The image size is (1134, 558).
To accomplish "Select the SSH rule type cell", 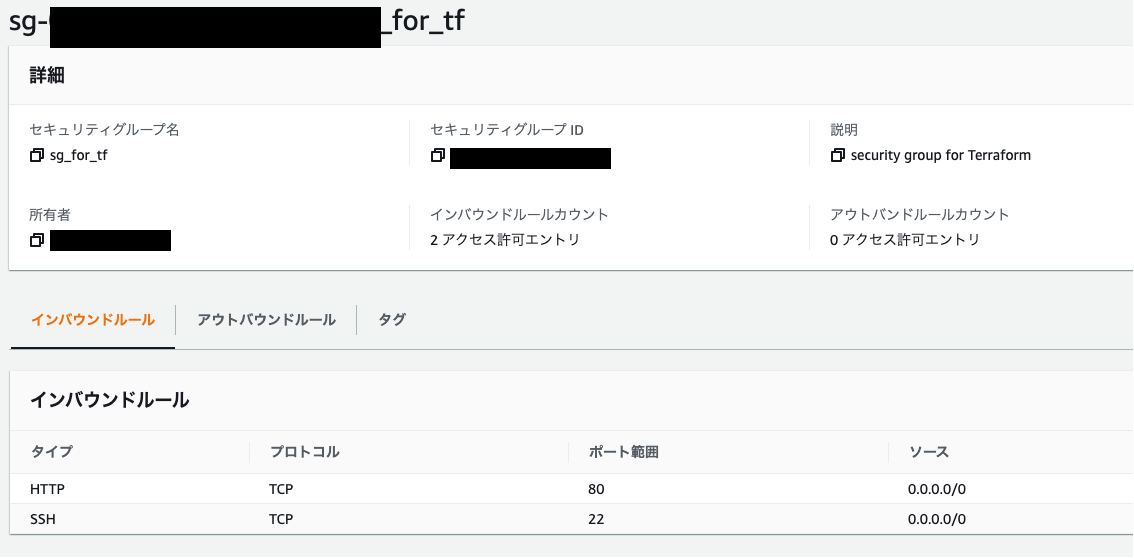I will pos(44,520).
